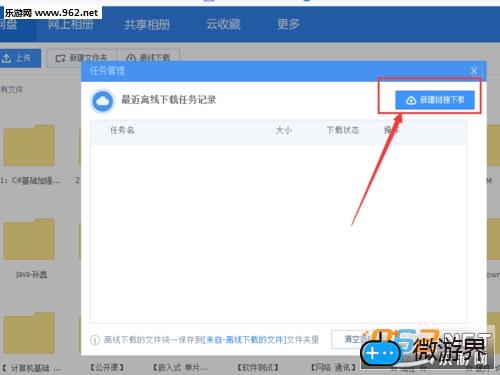Click the 大小 column header
The image size is (500, 375).
click(x=284, y=130)
